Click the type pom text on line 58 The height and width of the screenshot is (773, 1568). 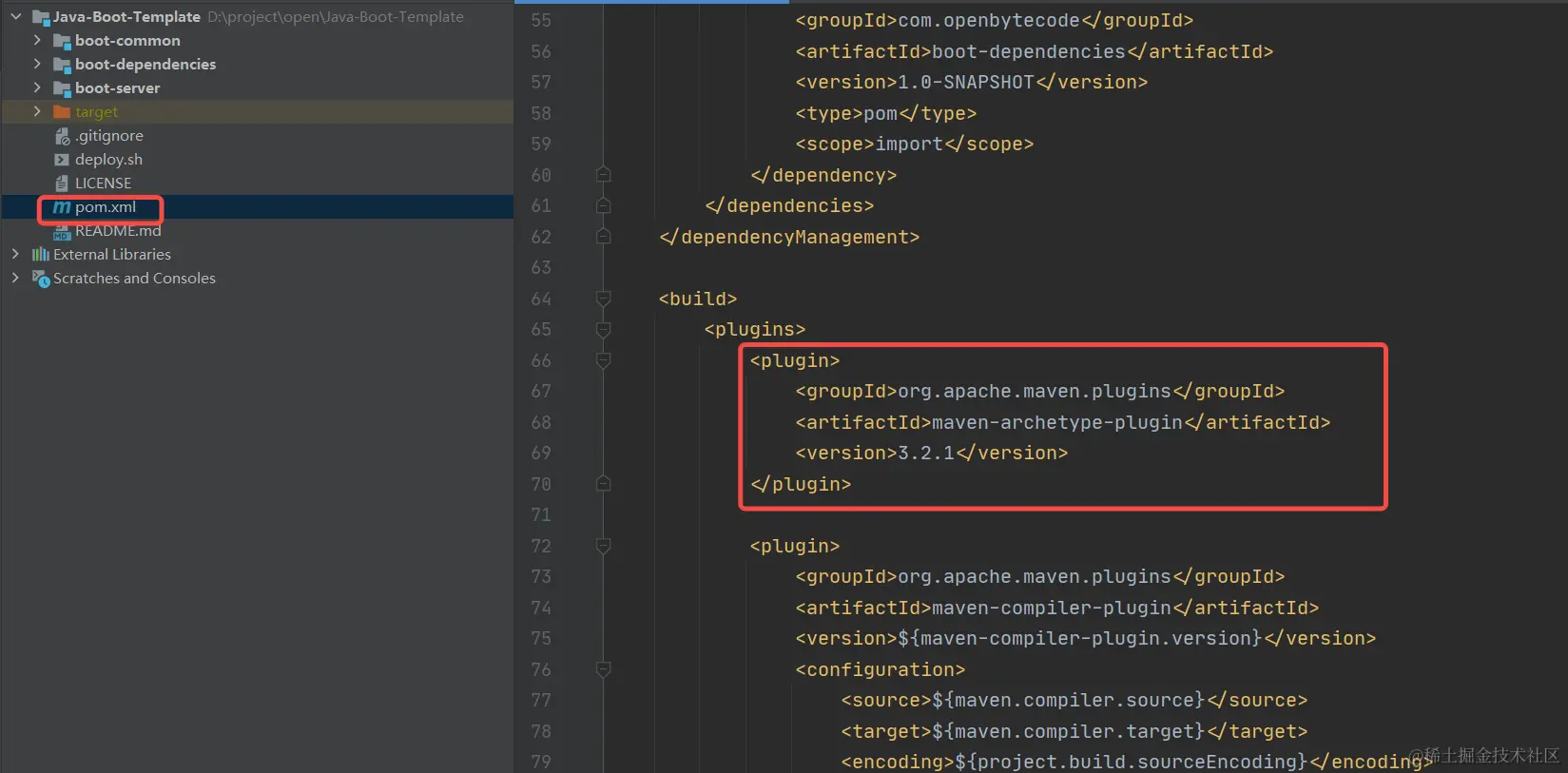(881, 113)
